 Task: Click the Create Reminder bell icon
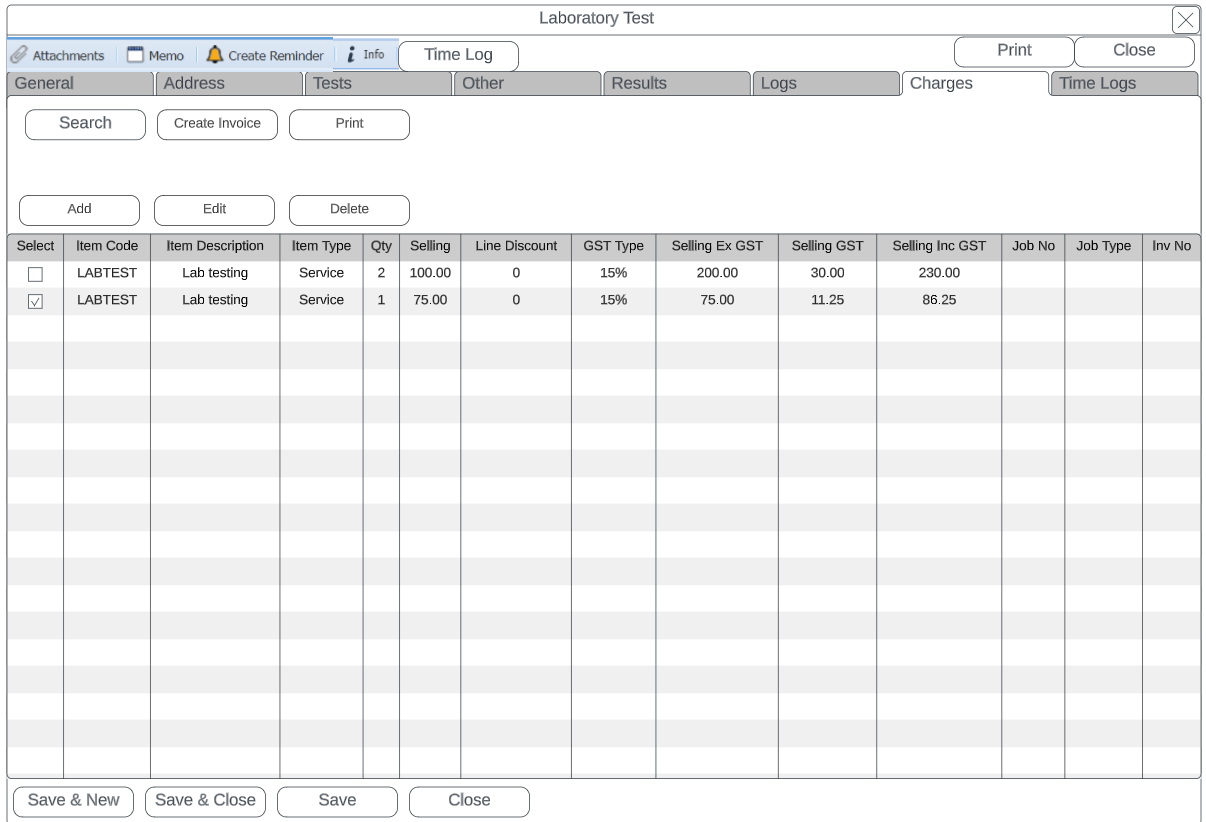click(x=215, y=55)
